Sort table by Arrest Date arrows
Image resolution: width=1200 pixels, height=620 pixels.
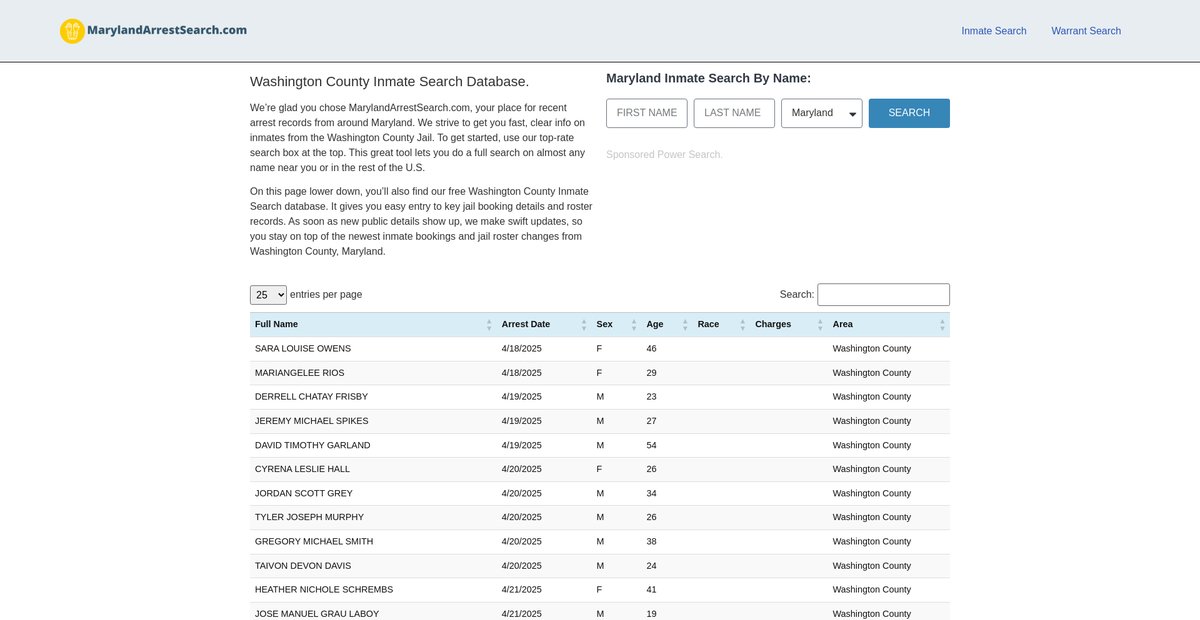(x=584, y=325)
